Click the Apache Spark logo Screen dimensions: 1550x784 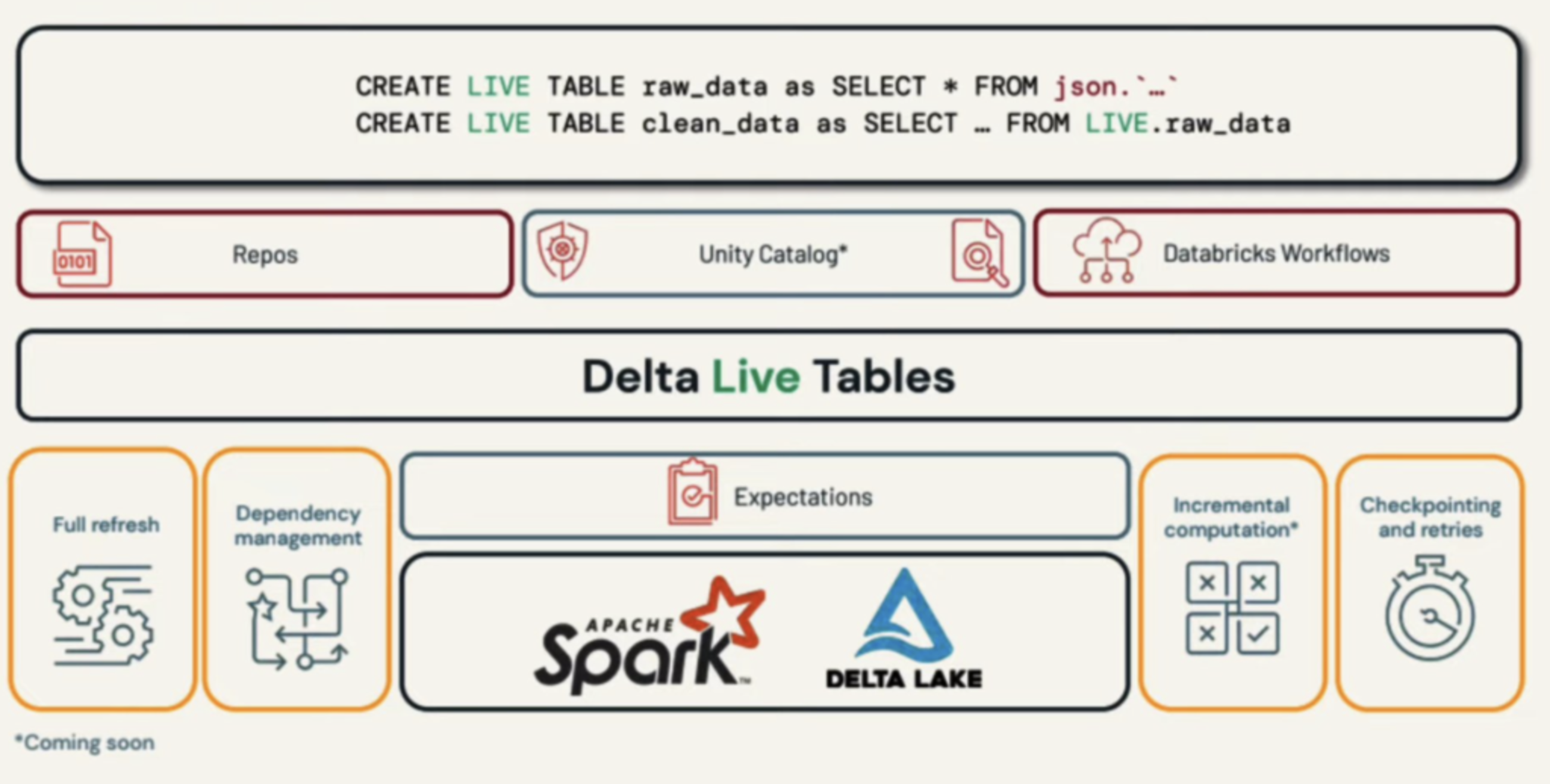pos(650,636)
